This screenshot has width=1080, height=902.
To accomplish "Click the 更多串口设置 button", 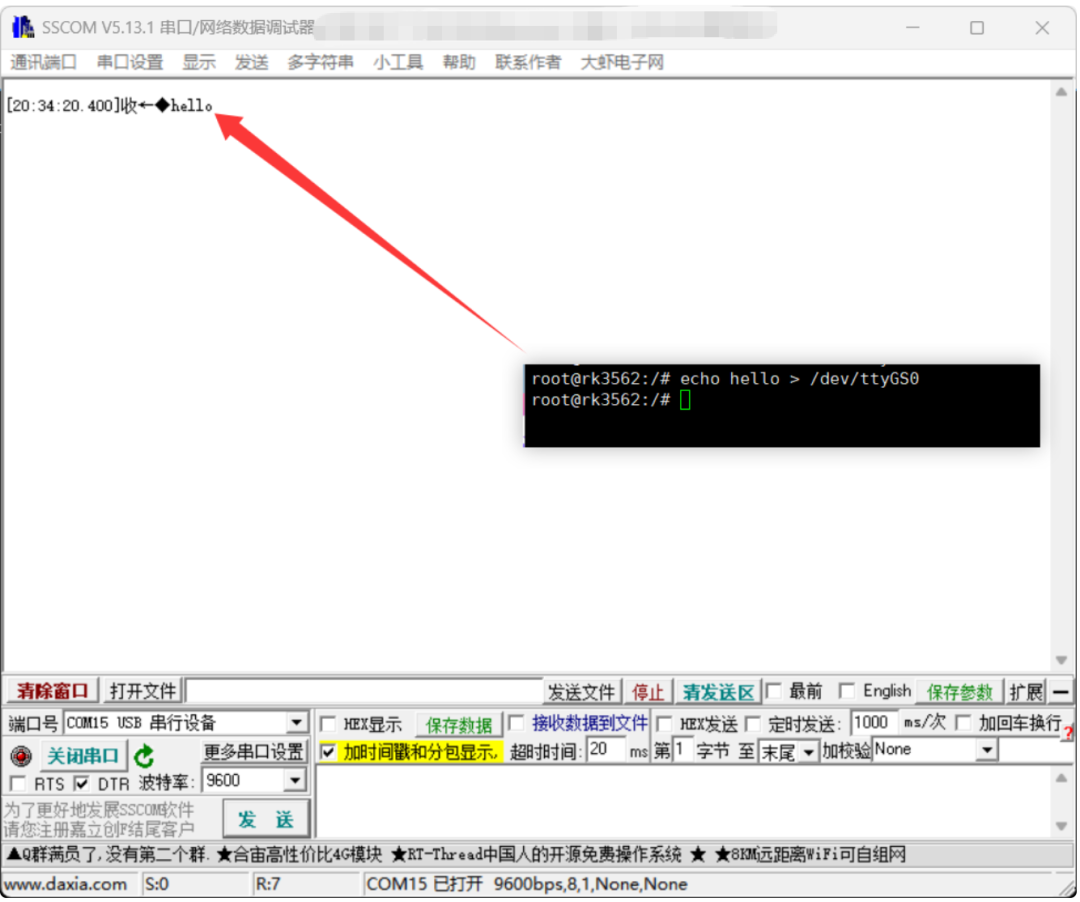I will pyautogui.click(x=253, y=751).
